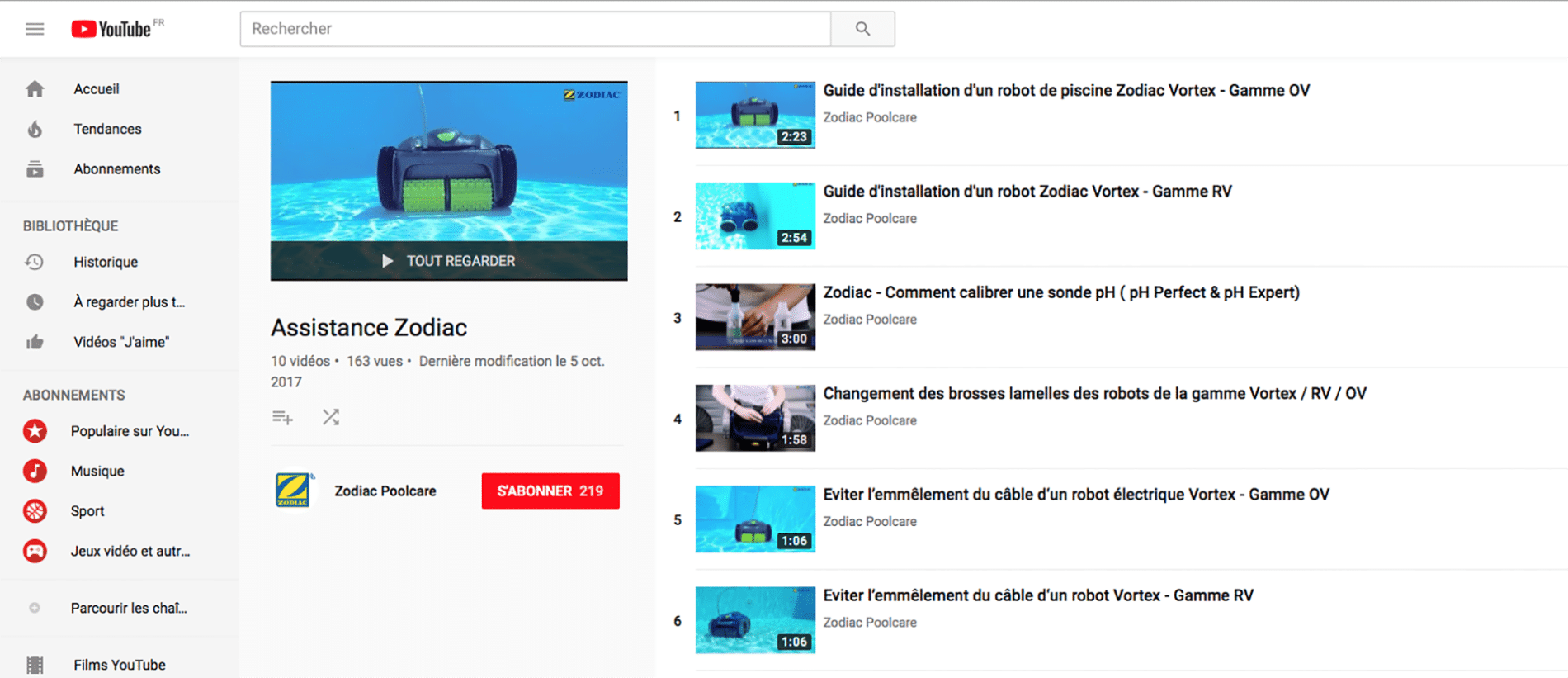Click the YouTube logo
The image size is (1568, 678).
[111, 30]
